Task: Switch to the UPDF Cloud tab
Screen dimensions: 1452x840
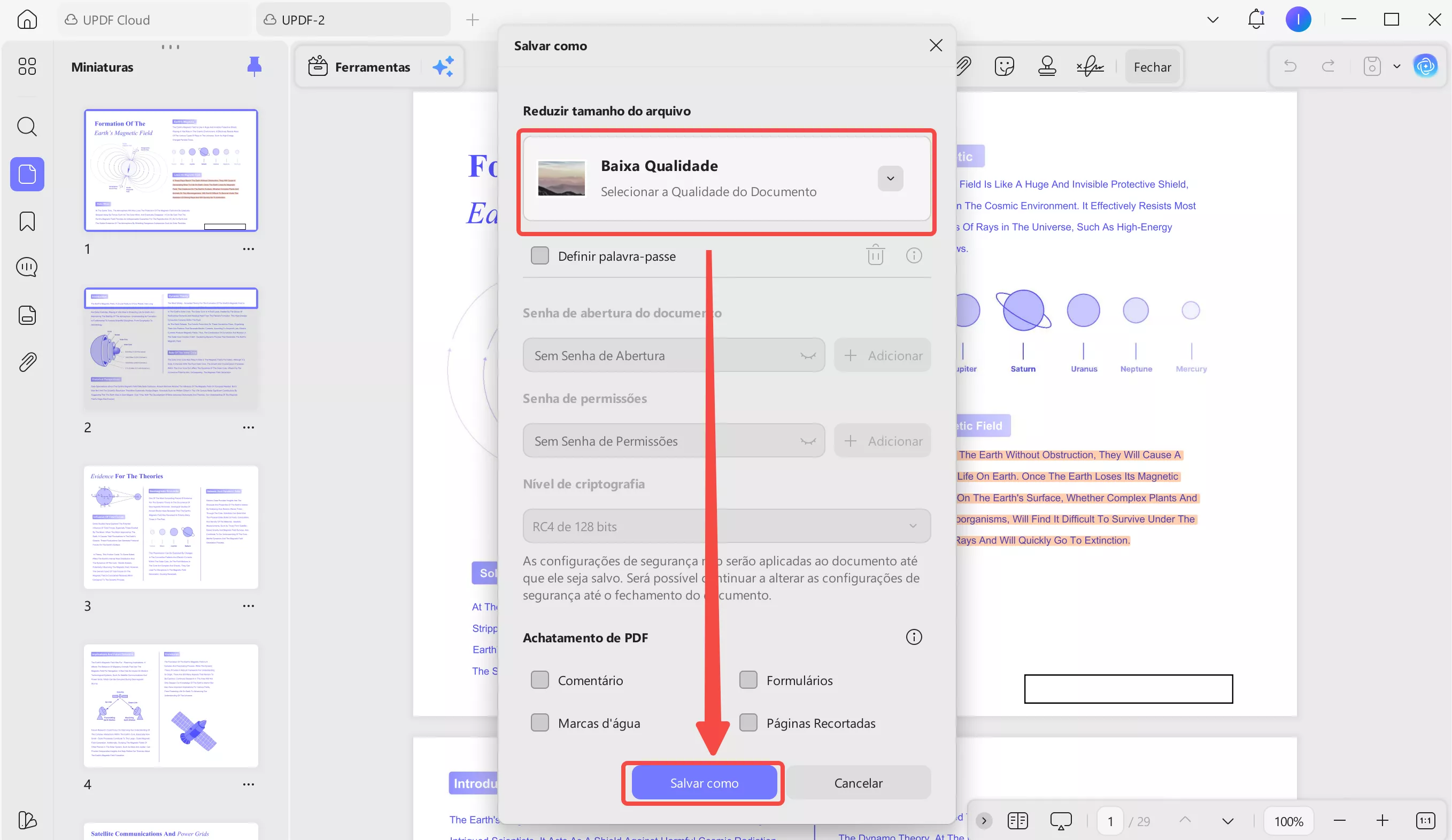Action: pos(115,20)
